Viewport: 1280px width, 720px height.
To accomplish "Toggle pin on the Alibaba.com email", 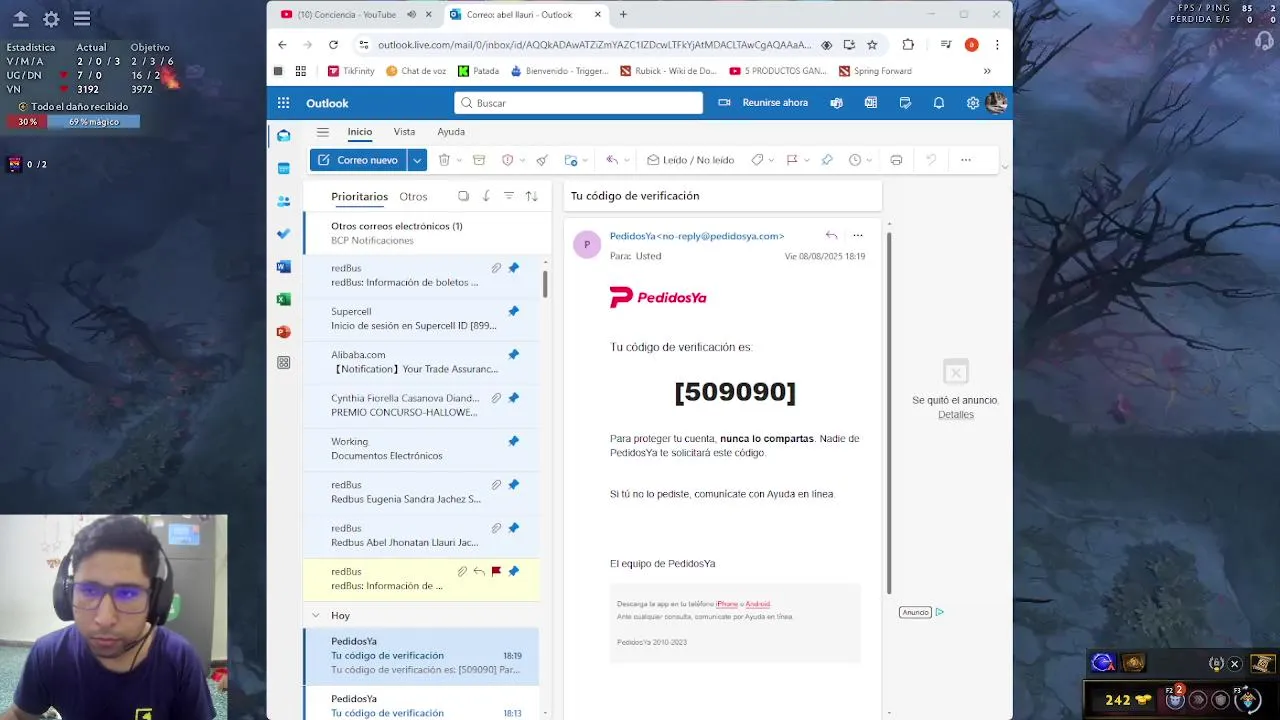I will tap(513, 355).
